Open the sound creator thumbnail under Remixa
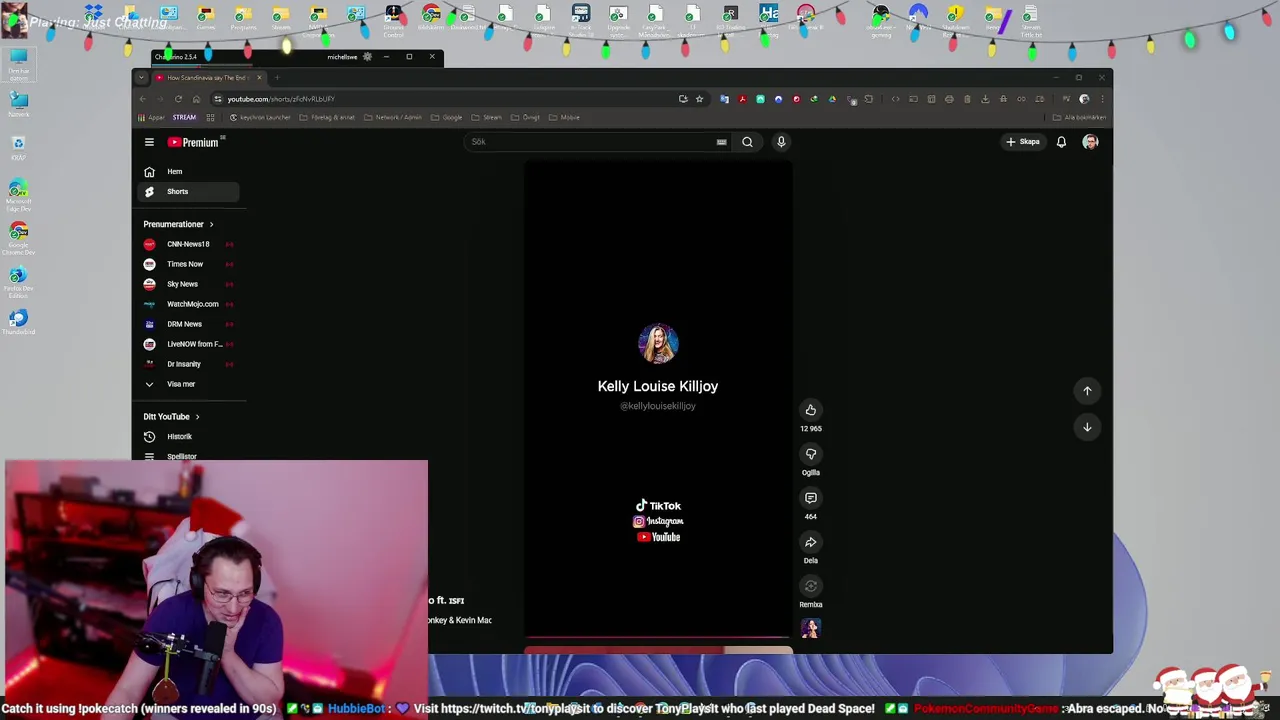1280x720 pixels. (811, 628)
